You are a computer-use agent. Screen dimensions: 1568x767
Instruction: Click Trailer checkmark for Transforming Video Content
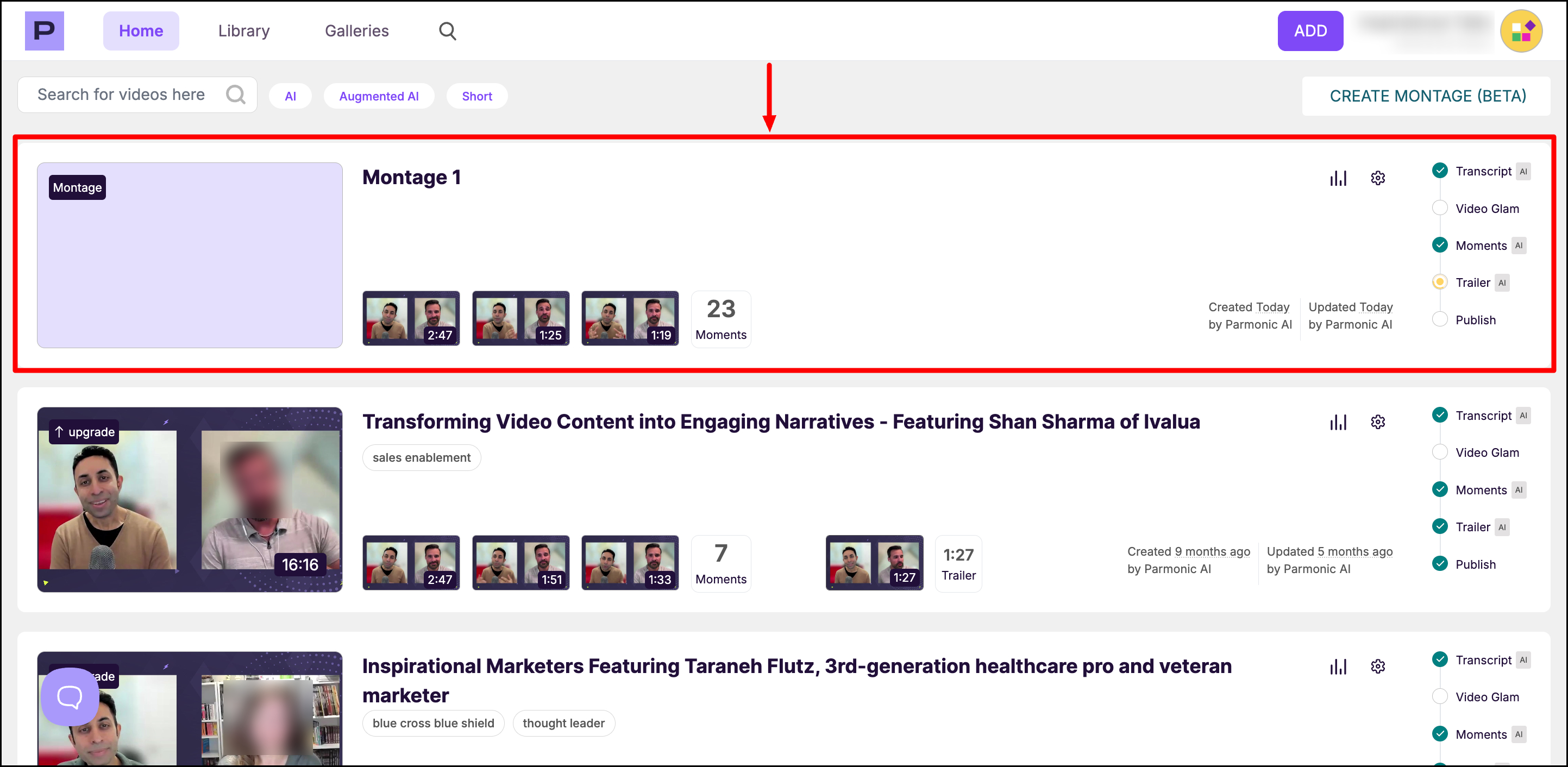coord(1440,526)
